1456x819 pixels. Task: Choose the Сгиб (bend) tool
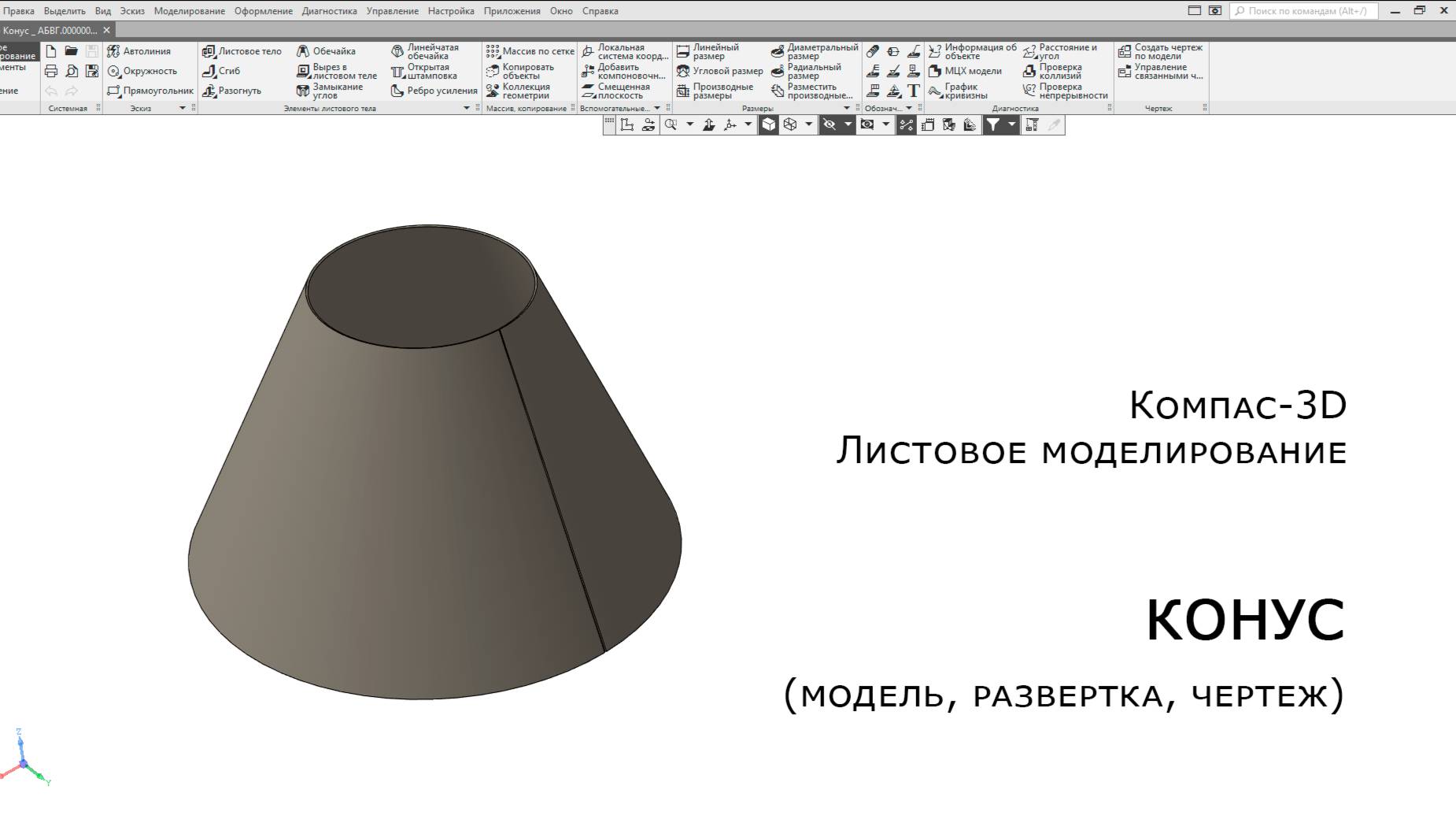(x=221, y=71)
